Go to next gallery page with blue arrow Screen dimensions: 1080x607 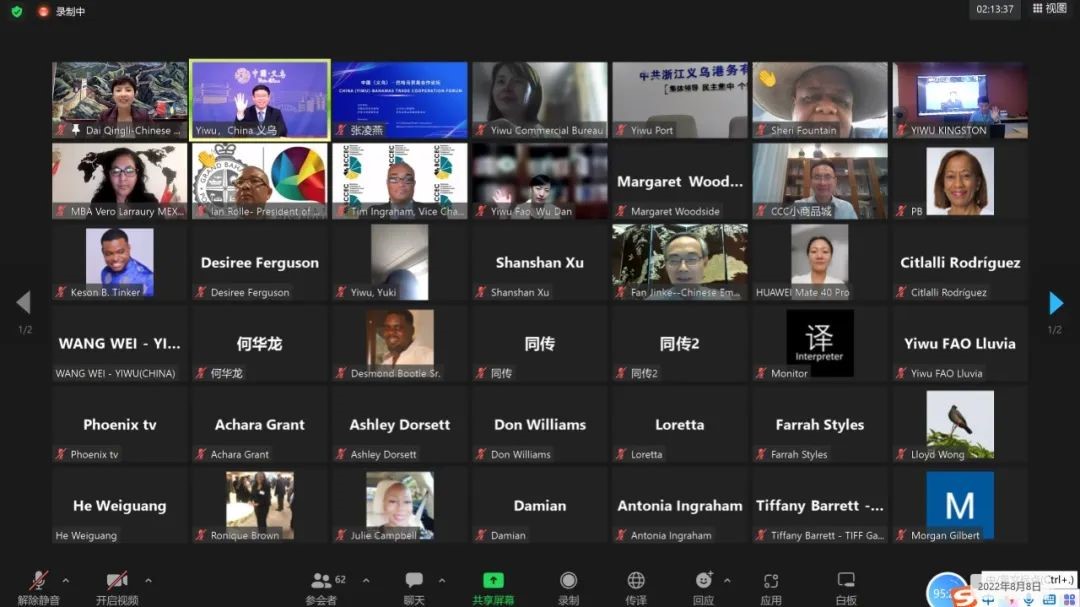pyautogui.click(x=1056, y=302)
